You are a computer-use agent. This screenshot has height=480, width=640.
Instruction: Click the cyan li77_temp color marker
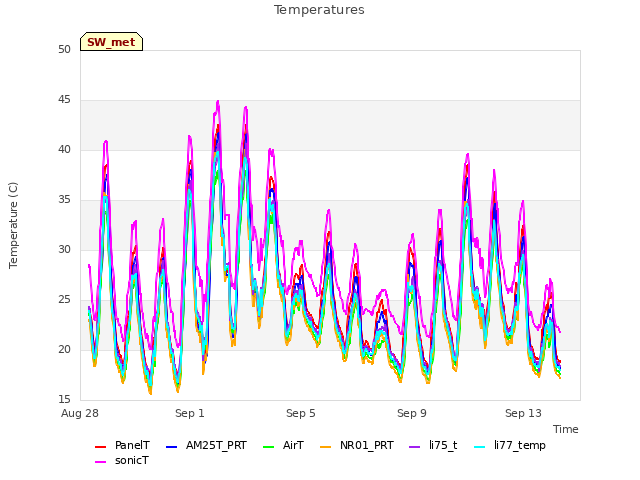click(x=480, y=447)
